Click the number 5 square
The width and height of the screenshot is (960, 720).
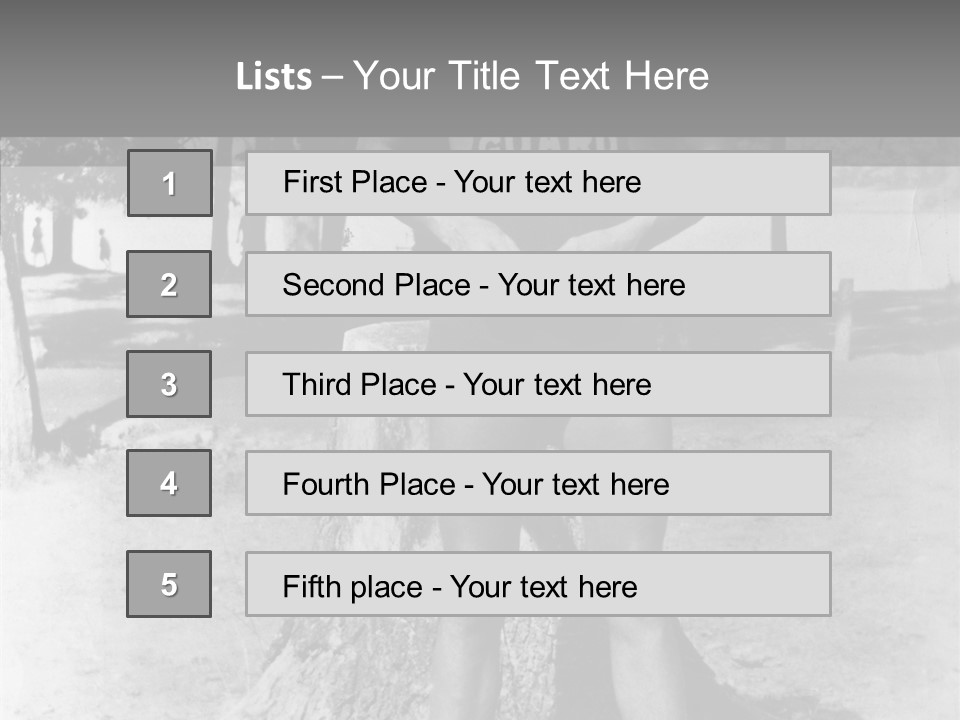[x=169, y=584]
